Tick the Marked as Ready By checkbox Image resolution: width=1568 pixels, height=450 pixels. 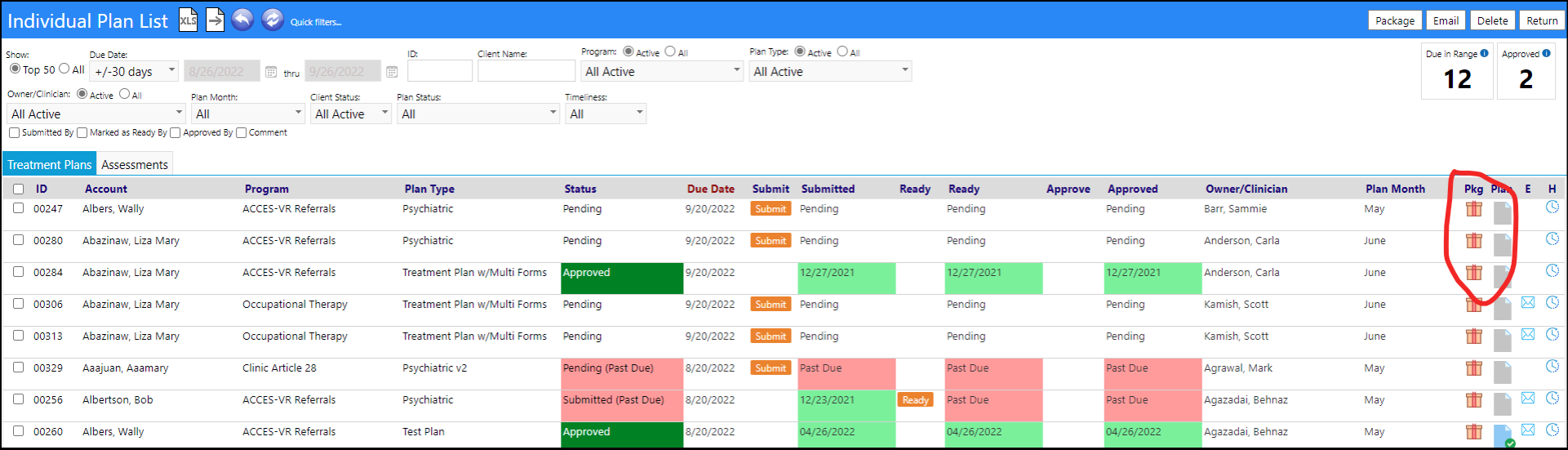coord(82,133)
